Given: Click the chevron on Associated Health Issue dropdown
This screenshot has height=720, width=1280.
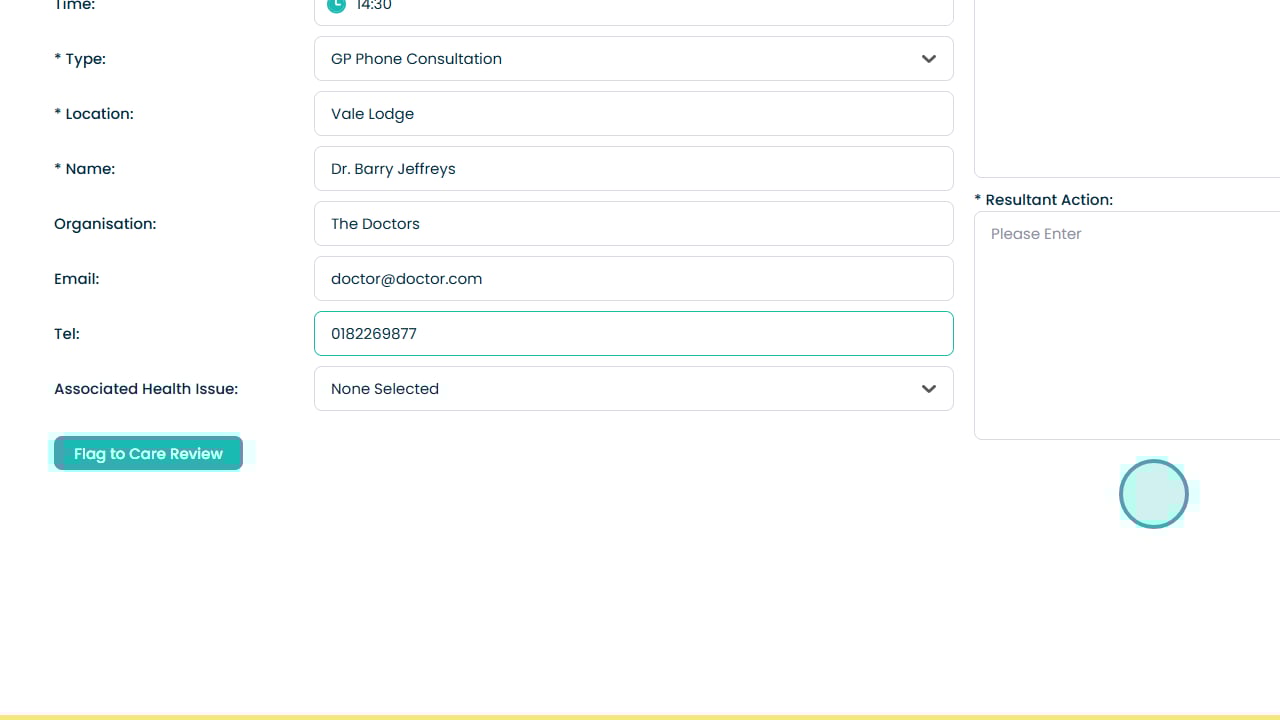Looking at the screenshot, I should [x=929, y=389].
